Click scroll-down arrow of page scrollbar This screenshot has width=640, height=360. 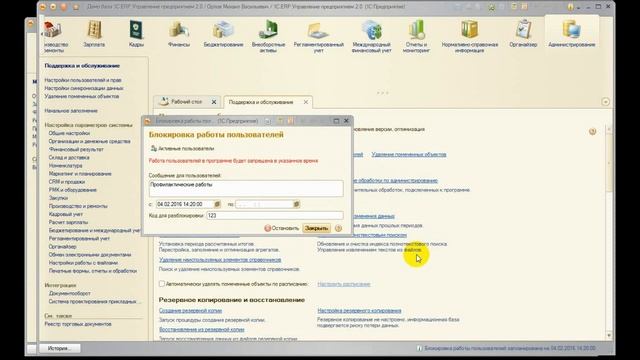[609, 336]
